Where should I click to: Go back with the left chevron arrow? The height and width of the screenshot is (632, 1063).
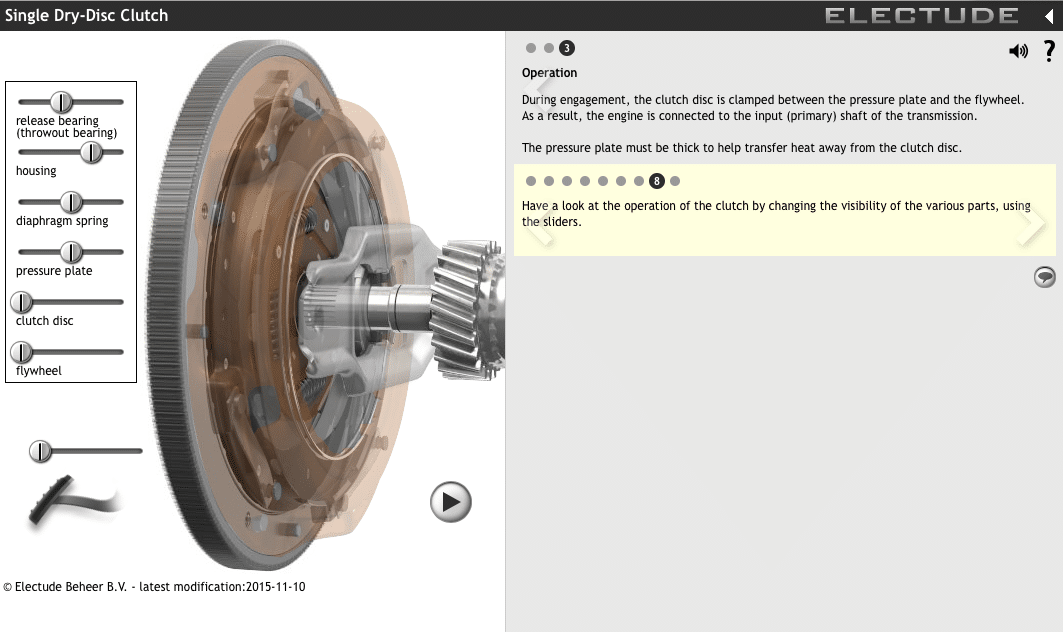[544, 225]
